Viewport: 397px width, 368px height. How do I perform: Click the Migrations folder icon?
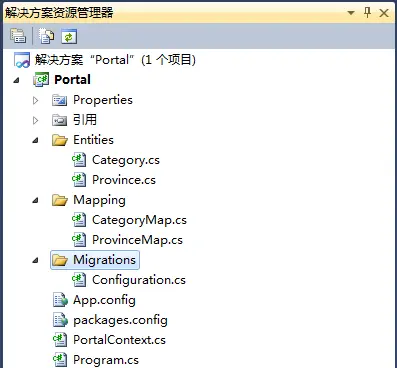[60, 260]
